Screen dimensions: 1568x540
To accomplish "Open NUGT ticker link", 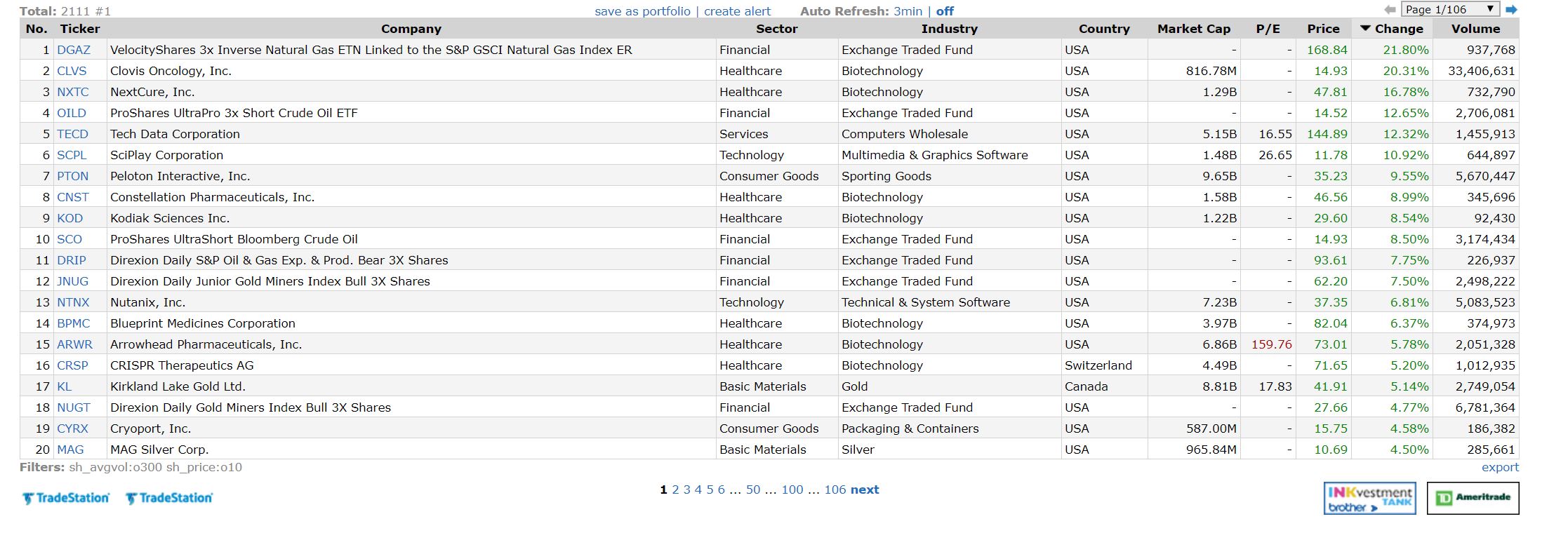I will [x=74, y=407].
